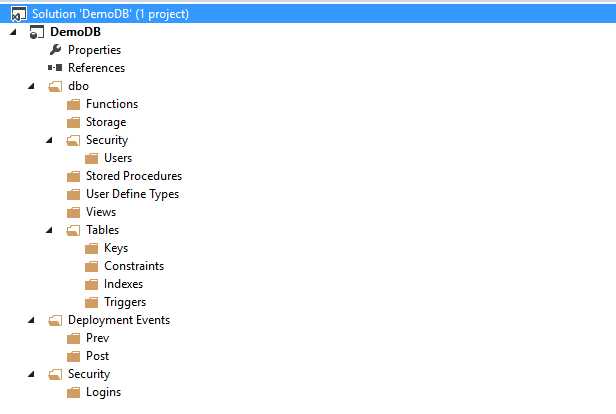Click the References node icon
Viewport: 616px width, 414px height.
tap(55, 68)
